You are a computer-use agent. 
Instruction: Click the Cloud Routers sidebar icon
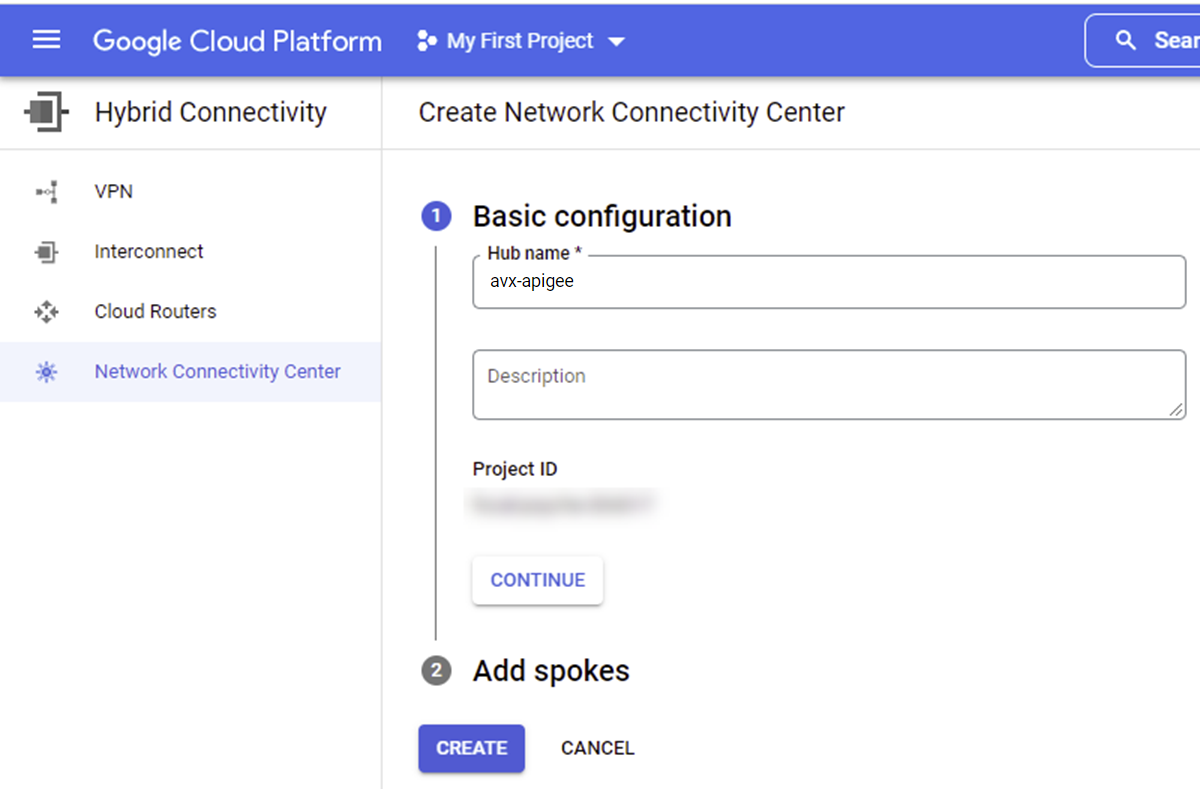[x=46, y=312]
